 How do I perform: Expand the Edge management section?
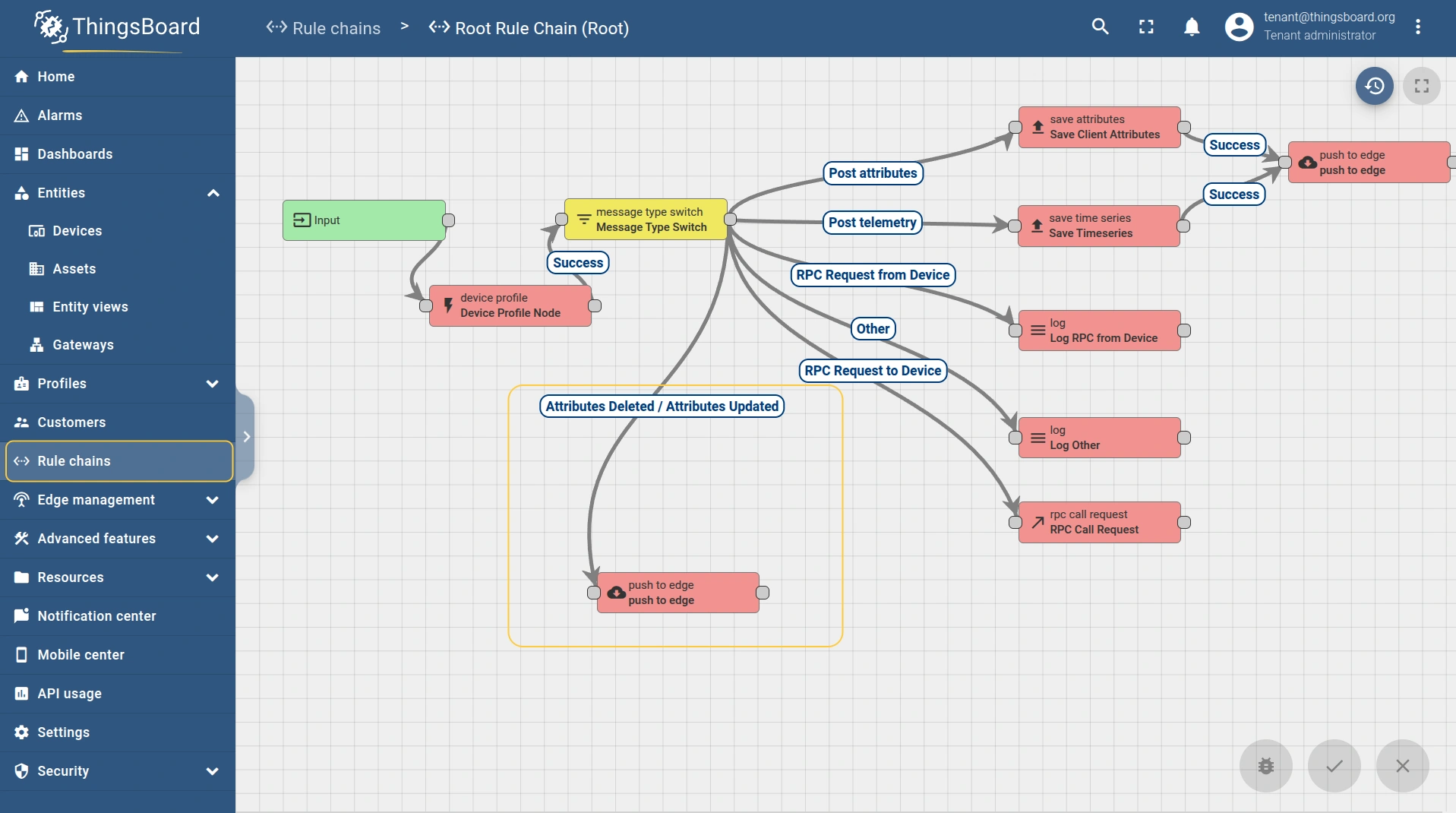(213, 500)
